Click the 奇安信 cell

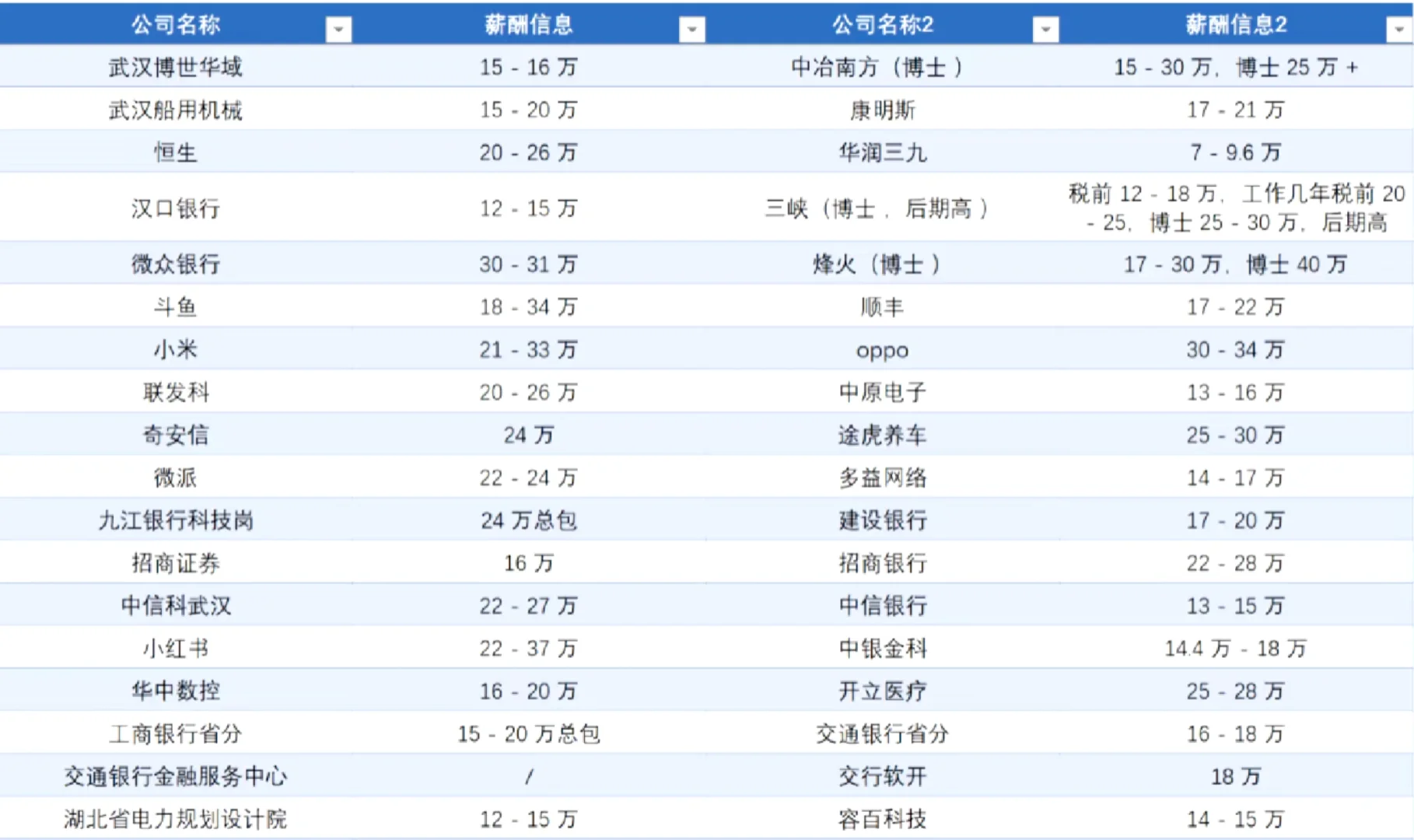[176, 435]
